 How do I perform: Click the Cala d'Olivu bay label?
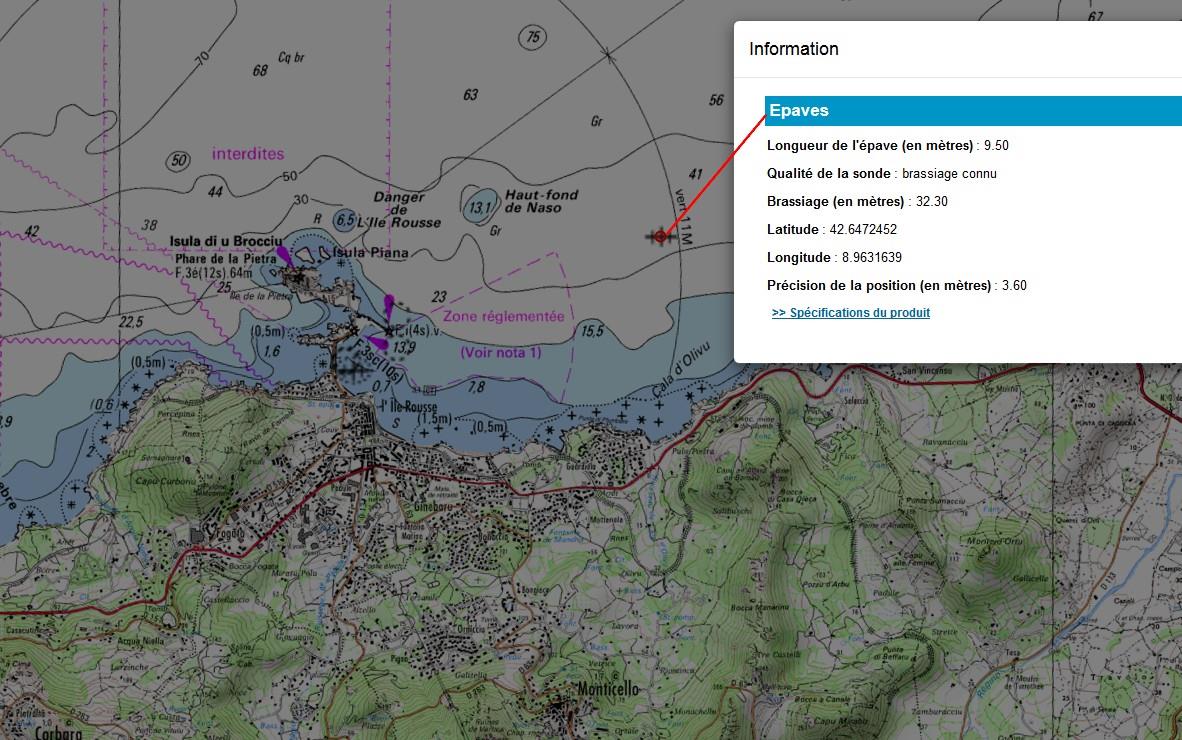(x=681, y=368)
